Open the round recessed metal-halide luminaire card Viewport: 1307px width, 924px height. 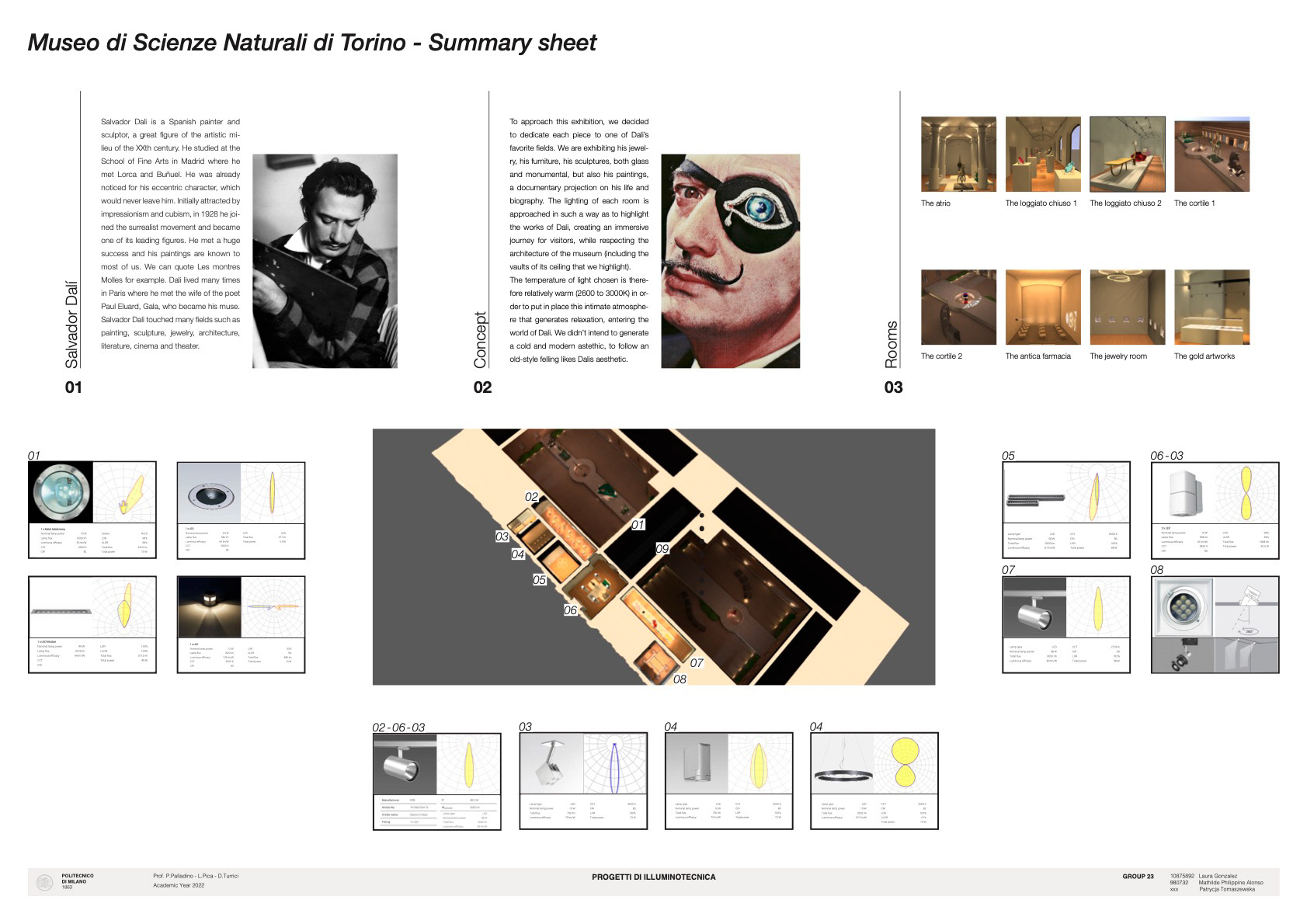coord(92,510)
